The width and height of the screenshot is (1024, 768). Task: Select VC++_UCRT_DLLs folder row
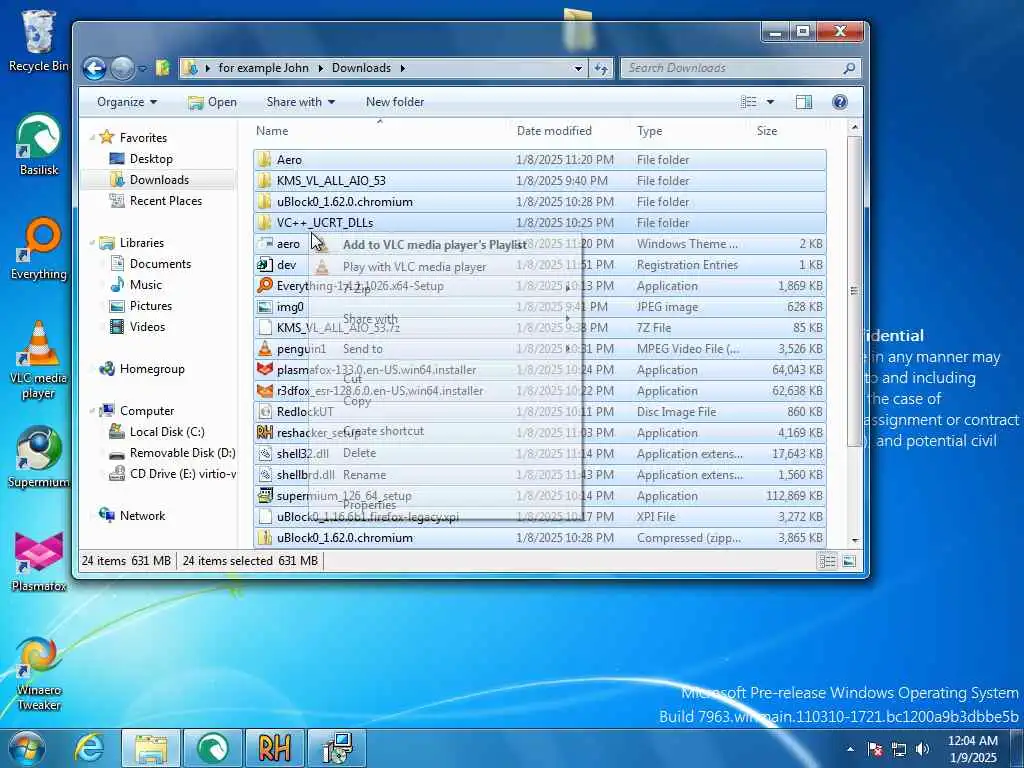(x=539, y=223)
